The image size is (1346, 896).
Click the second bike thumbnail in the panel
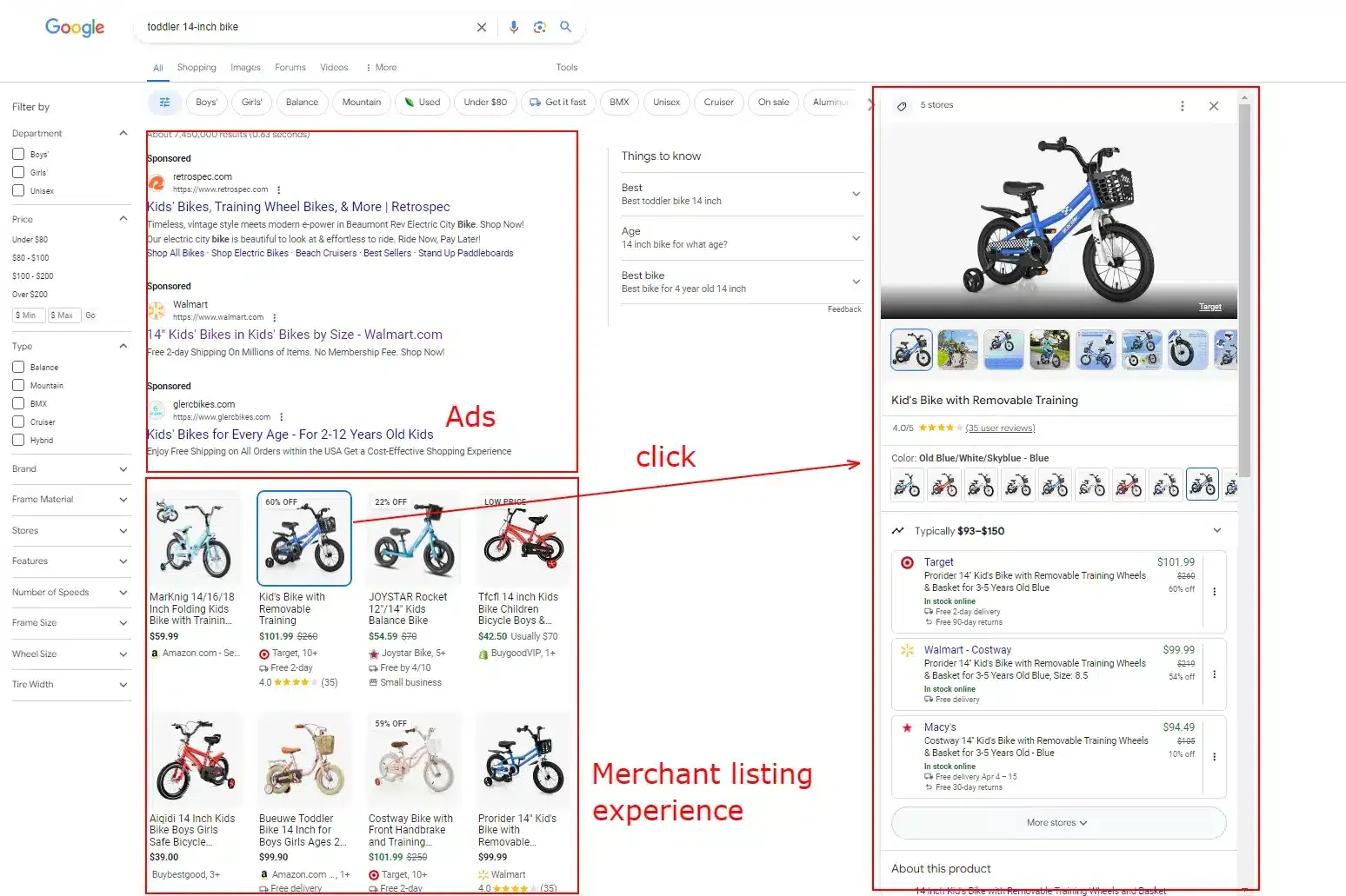tap(957, 349)
